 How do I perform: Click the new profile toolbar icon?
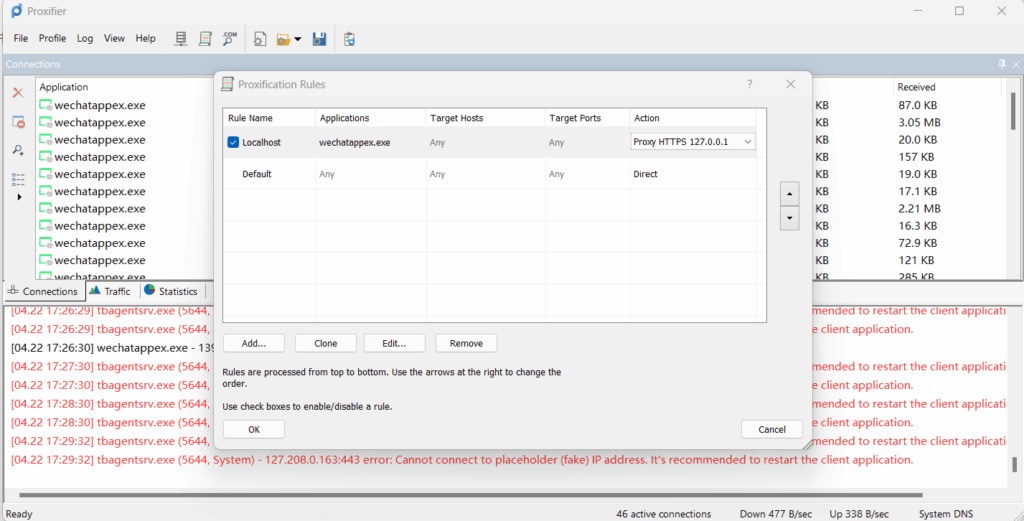(x=260, y=40)
